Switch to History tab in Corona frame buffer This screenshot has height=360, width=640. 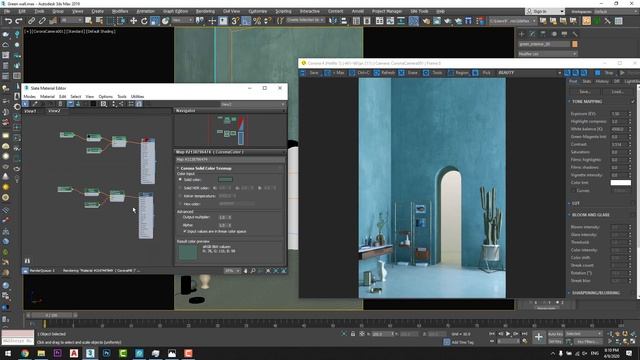[602, 81]
